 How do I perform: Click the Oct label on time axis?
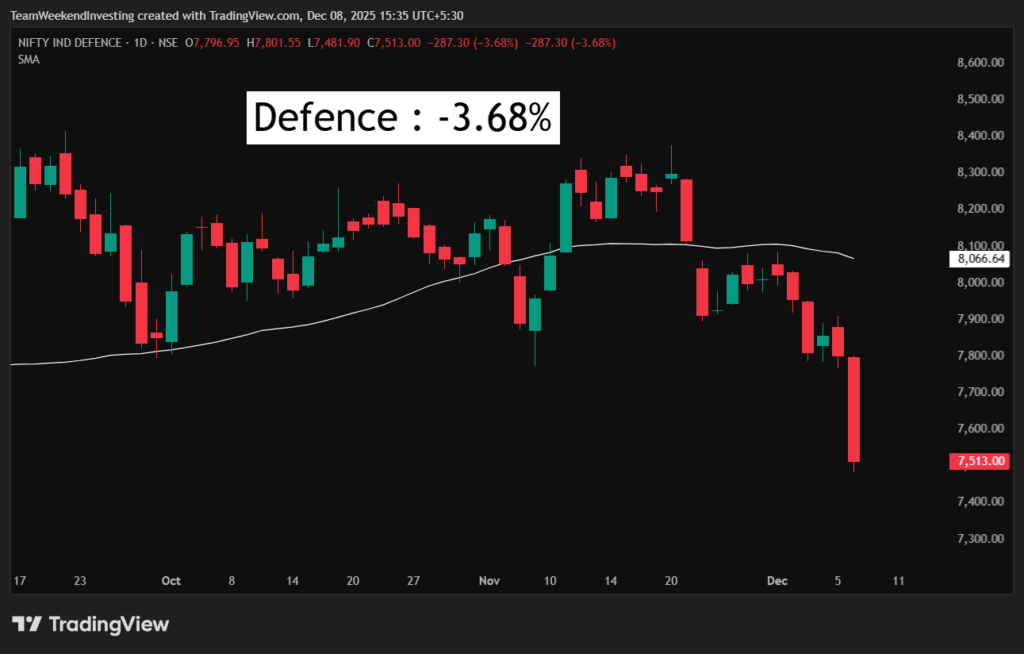[x=170, y=580]
